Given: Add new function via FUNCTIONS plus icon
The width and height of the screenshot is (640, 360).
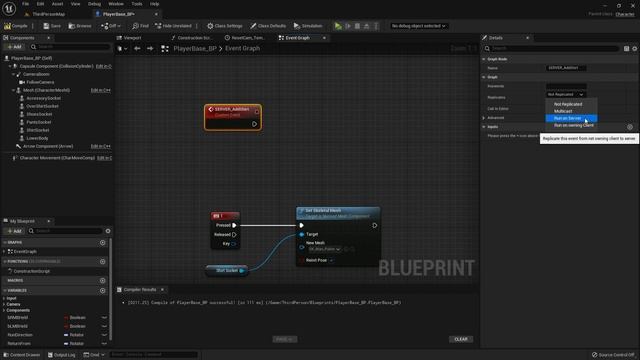Looking at the screenshot, I should coord(102,261).
